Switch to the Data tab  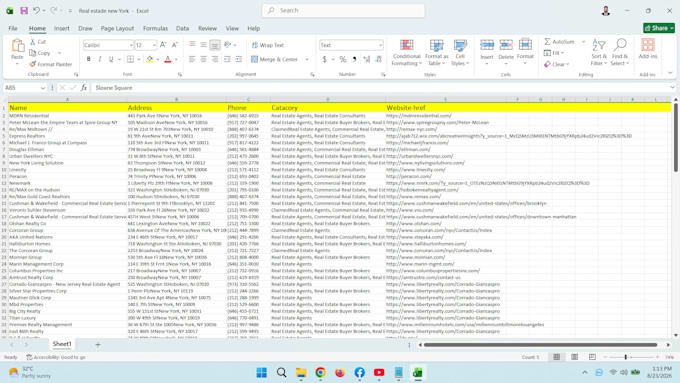pos(182,28)
